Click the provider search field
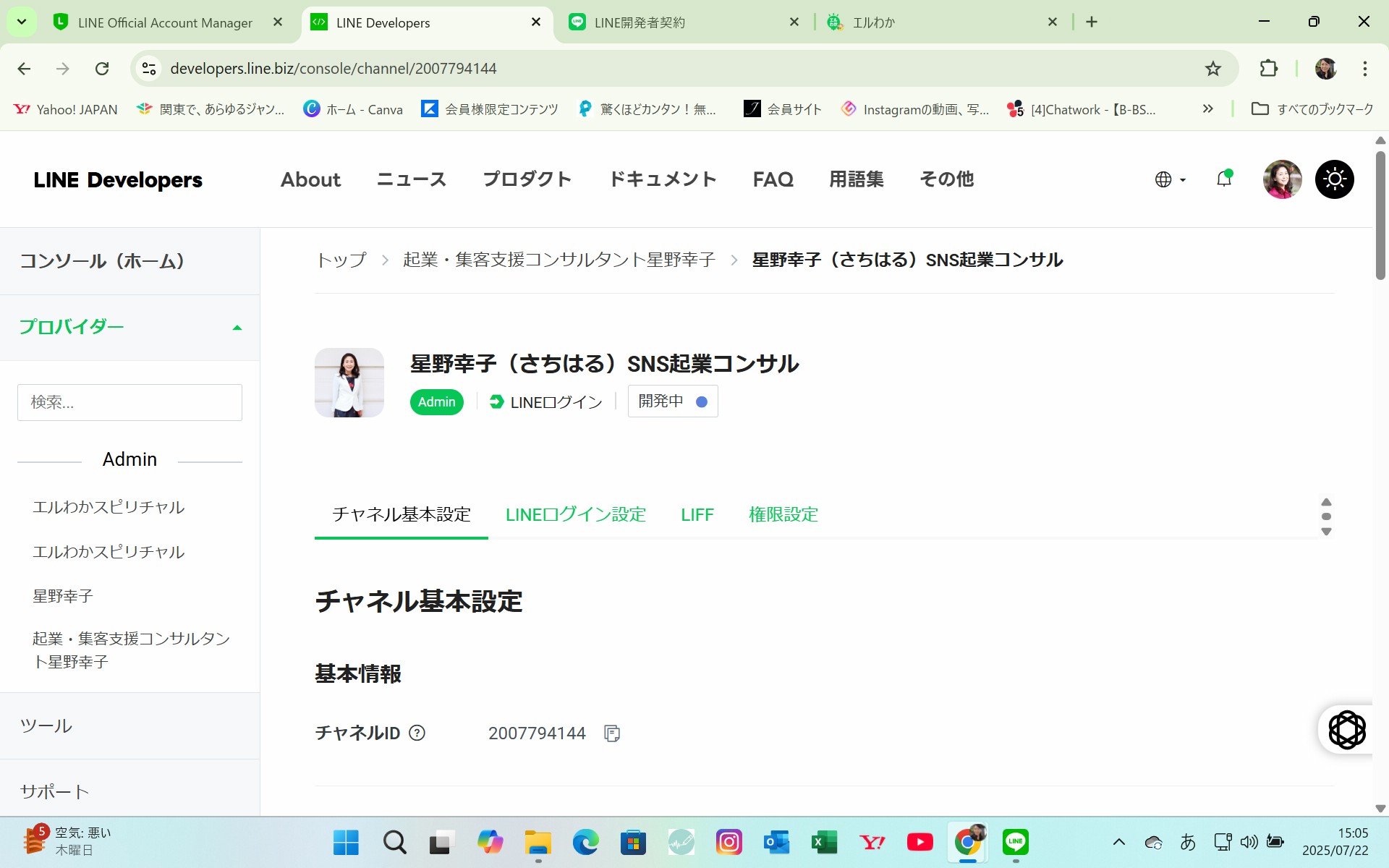 [129, 402]
